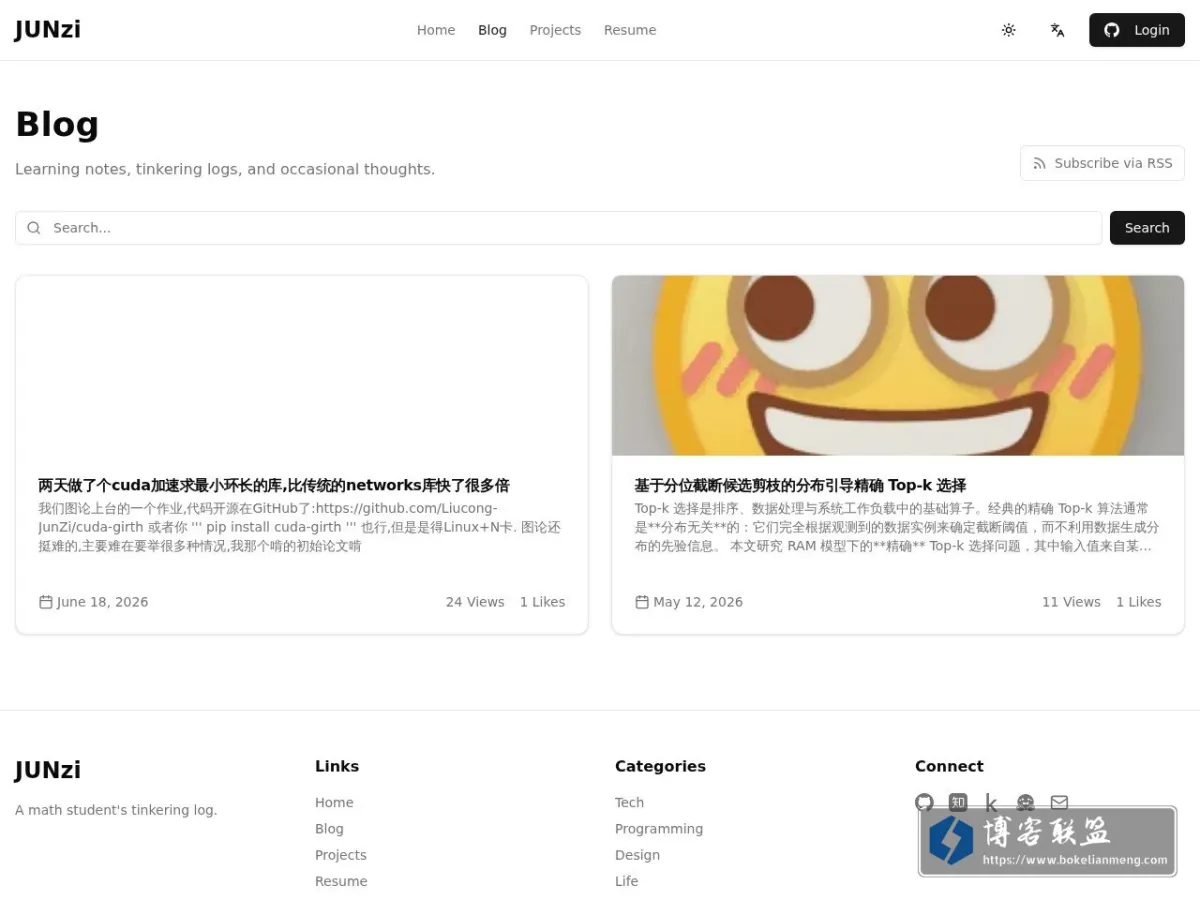
Task: Open the Life category link
Action: click(626, 881)
